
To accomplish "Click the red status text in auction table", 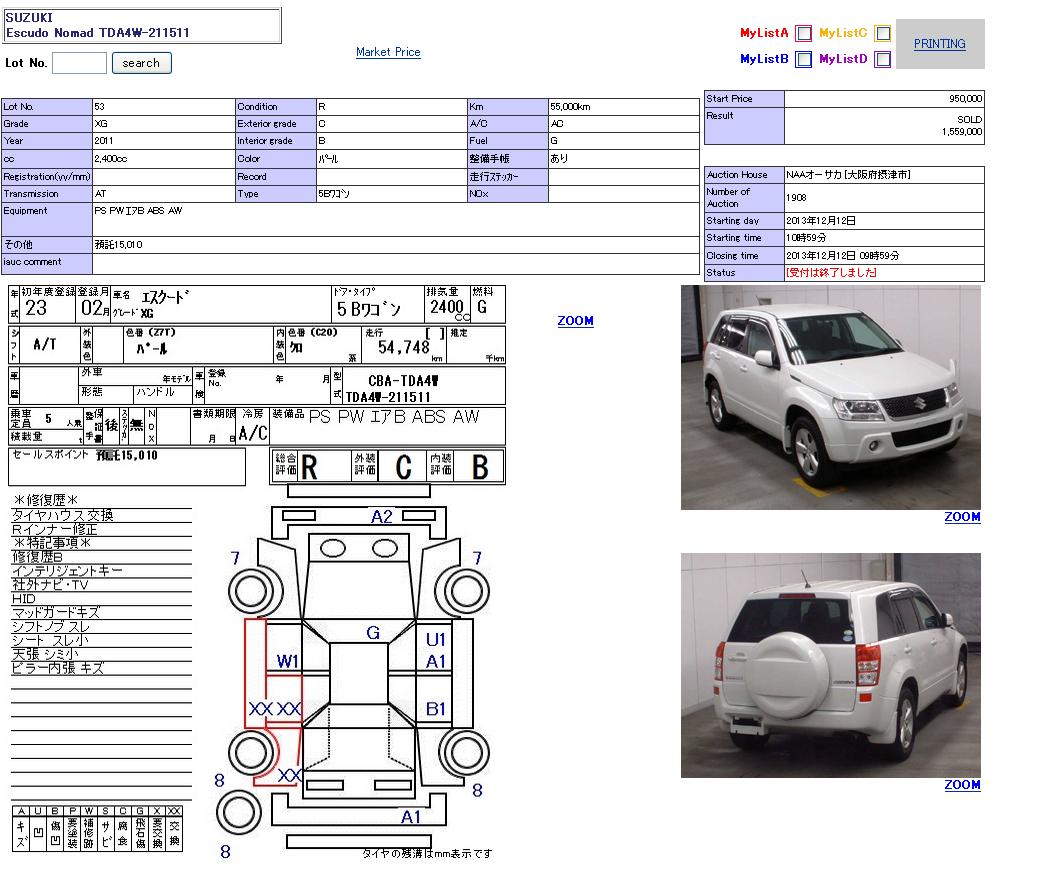I will coord(832,272).
